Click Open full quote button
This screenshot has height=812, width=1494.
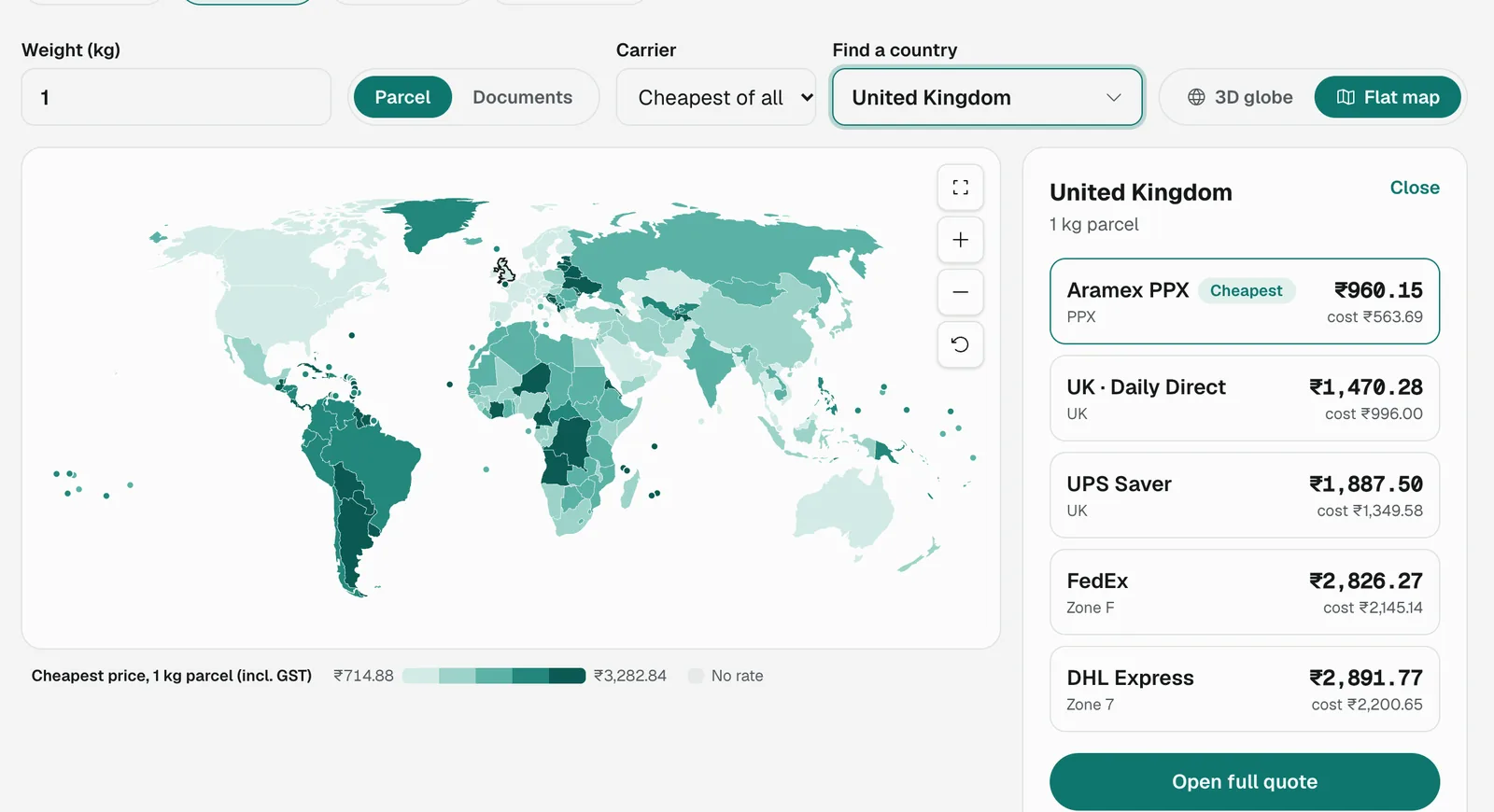pyautogui.click(x=1245, y=782)
